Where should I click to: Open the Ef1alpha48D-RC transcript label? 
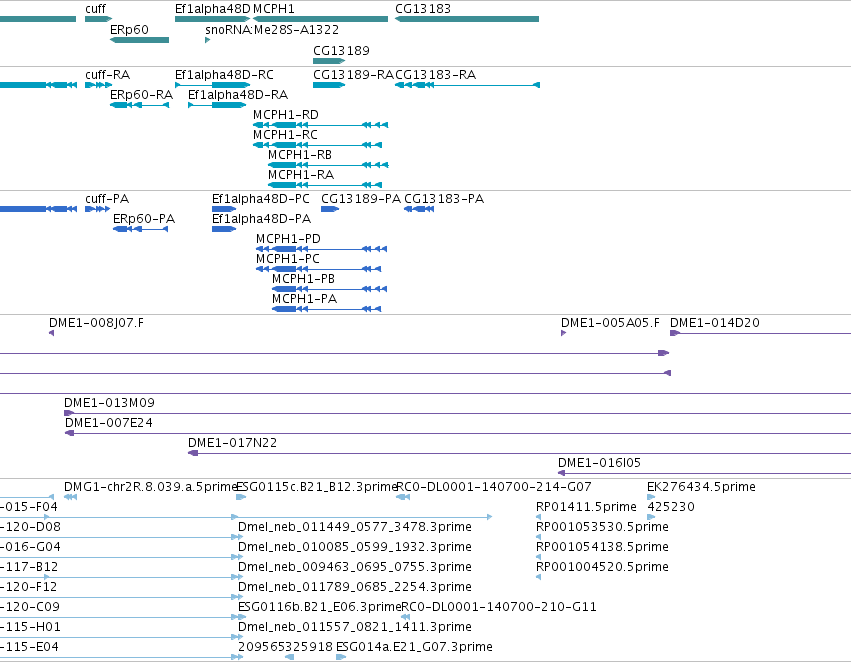[x=224, y=74]
